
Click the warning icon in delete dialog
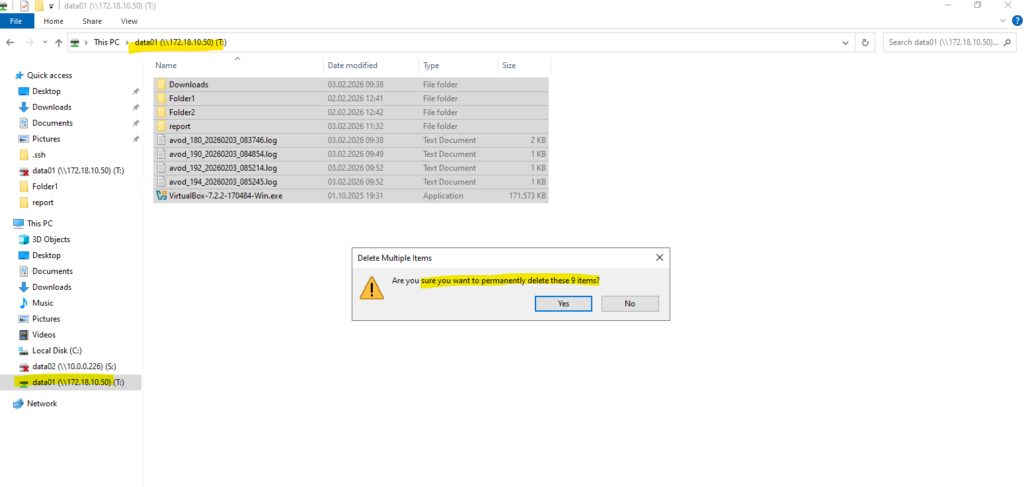point(372,288)
